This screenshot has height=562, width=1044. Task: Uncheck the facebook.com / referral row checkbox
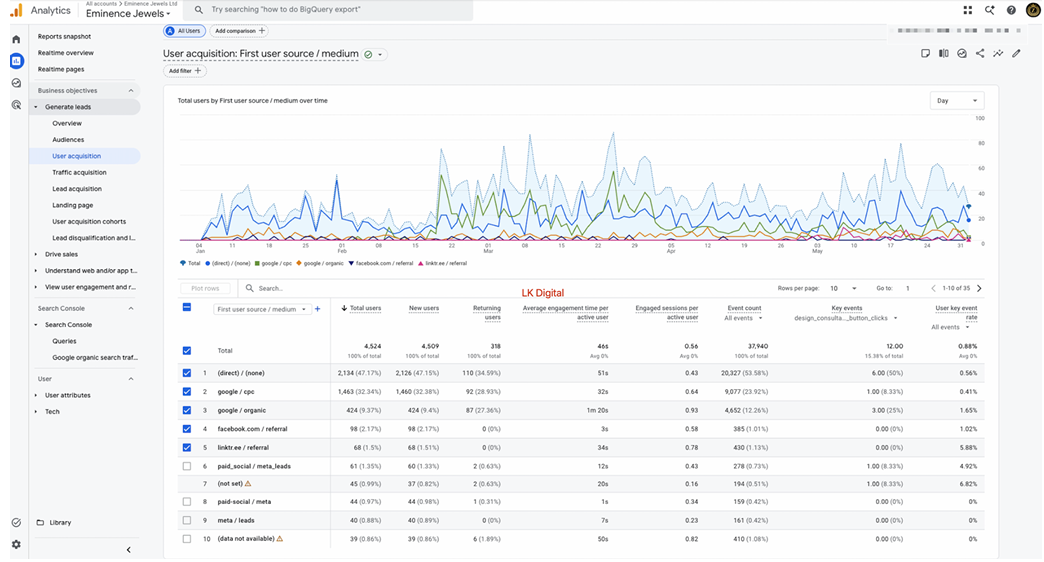(186, 429)
